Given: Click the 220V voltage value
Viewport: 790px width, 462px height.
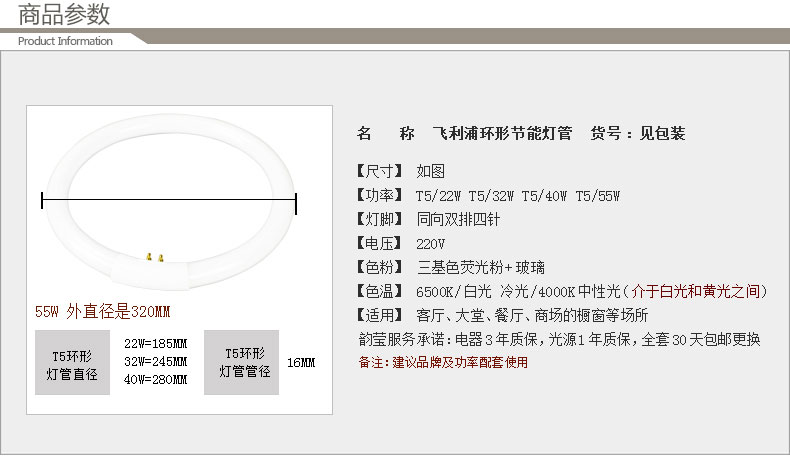Looking at the screenshot, I should 431,244.
